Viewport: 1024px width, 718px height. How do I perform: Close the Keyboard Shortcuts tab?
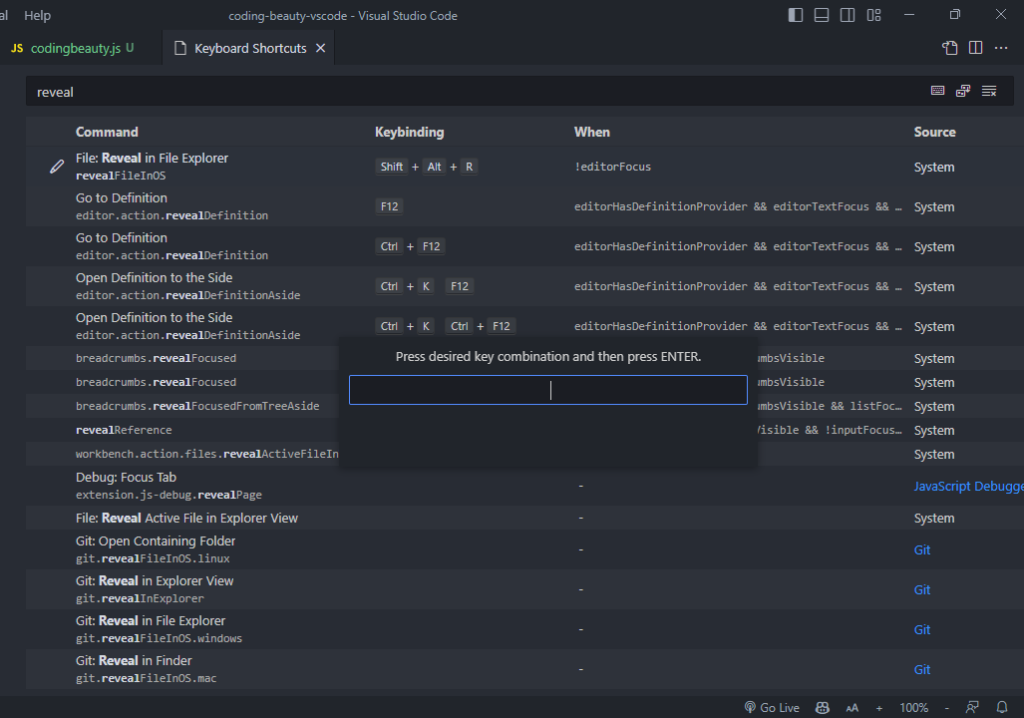pos(320,48)
